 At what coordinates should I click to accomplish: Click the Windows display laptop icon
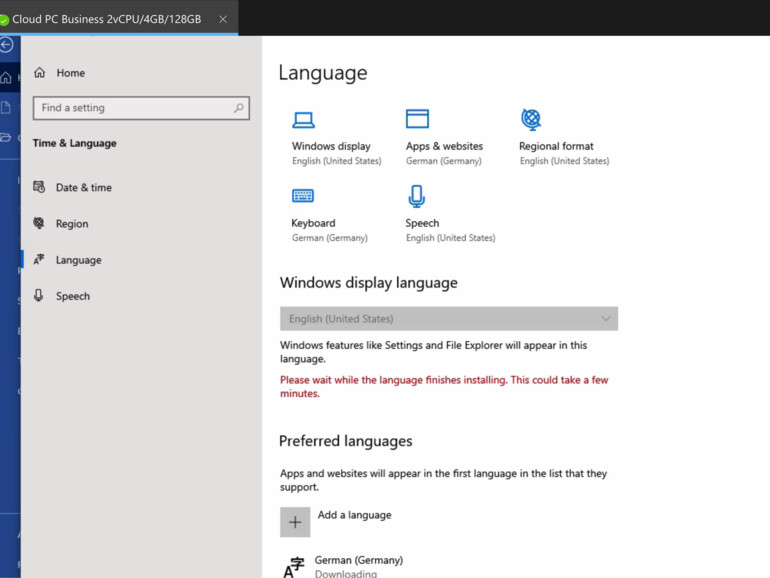click(303, 120)
